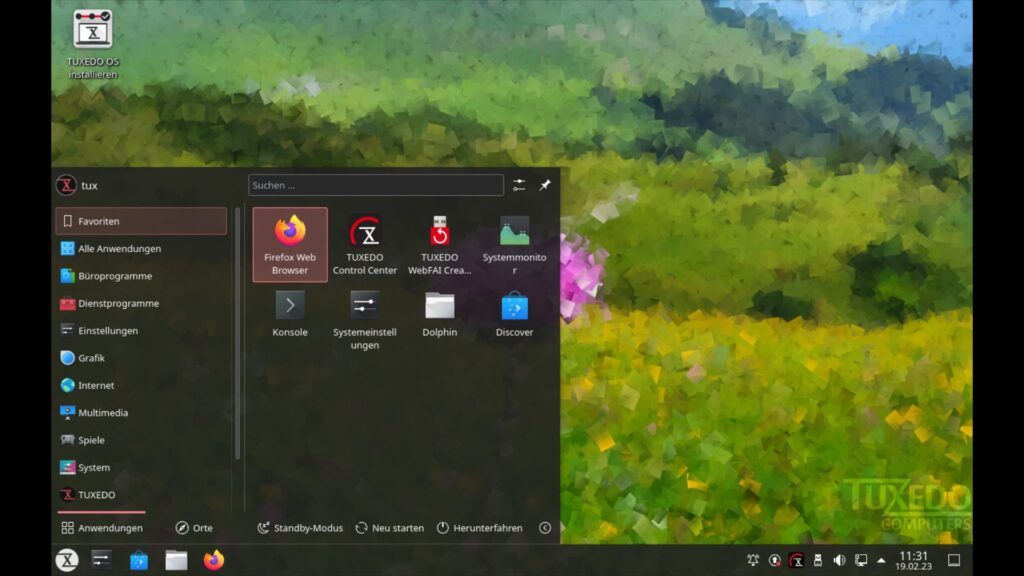Click the Suchen search field
Screen dimensions: 1024x576
pos(376,185)
